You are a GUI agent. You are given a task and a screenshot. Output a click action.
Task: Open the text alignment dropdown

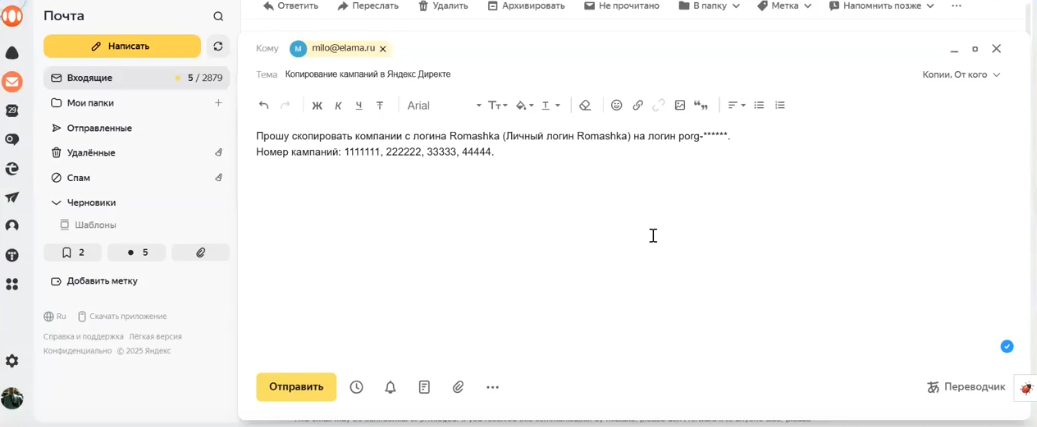[736, 105]
